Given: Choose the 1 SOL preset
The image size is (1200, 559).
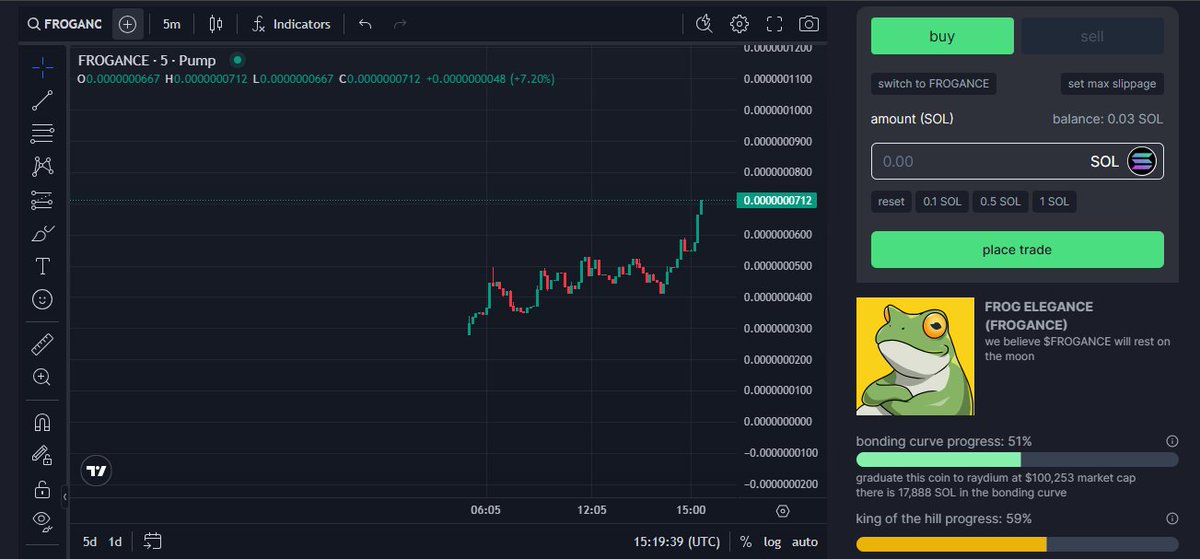Looking at the screenshot, I should 1054,202.
